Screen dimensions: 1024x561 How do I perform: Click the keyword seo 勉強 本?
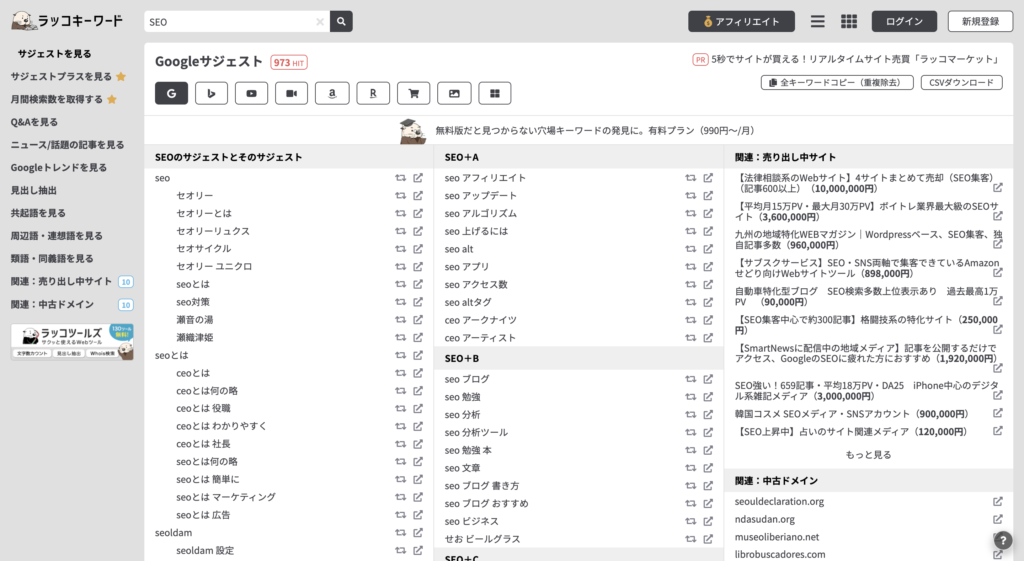coord(468,450)
